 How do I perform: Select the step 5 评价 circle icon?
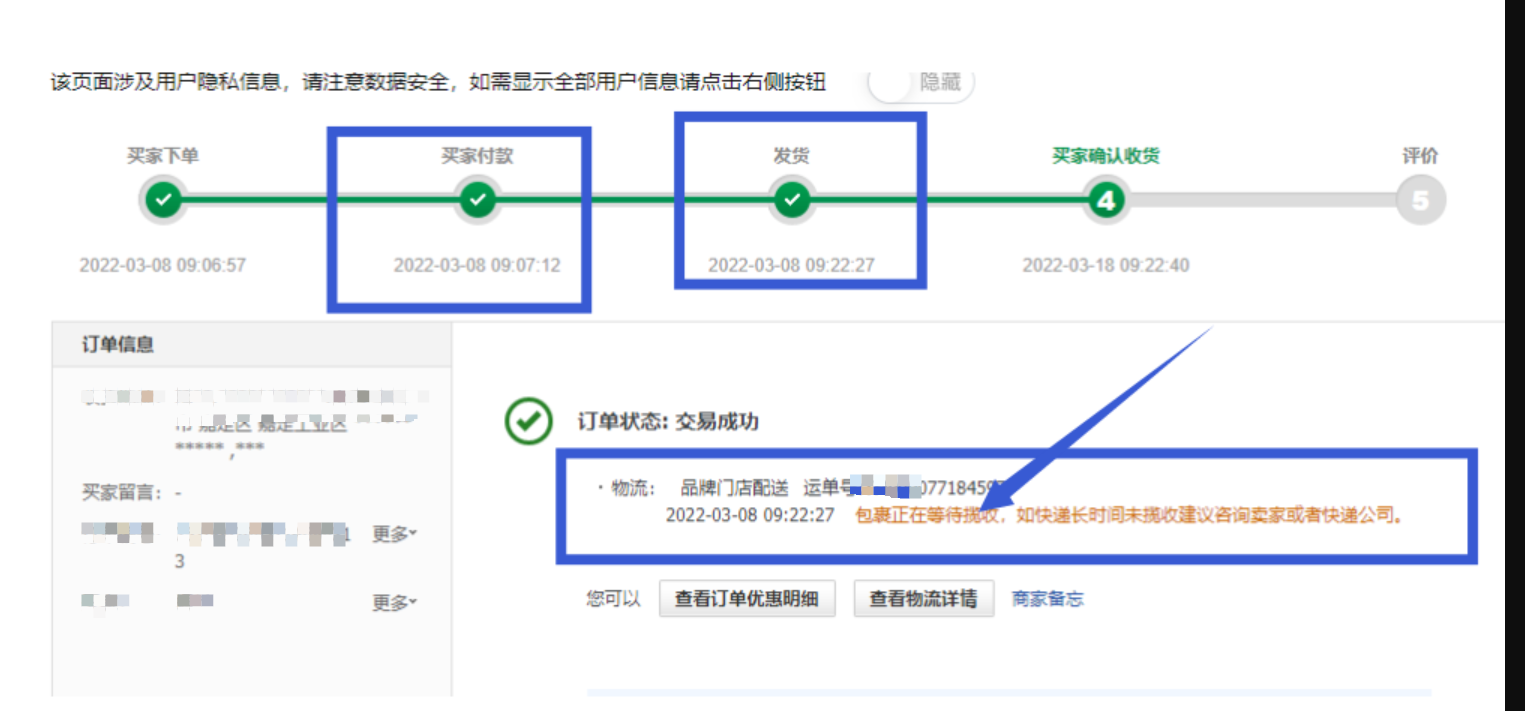[1420, 201]
